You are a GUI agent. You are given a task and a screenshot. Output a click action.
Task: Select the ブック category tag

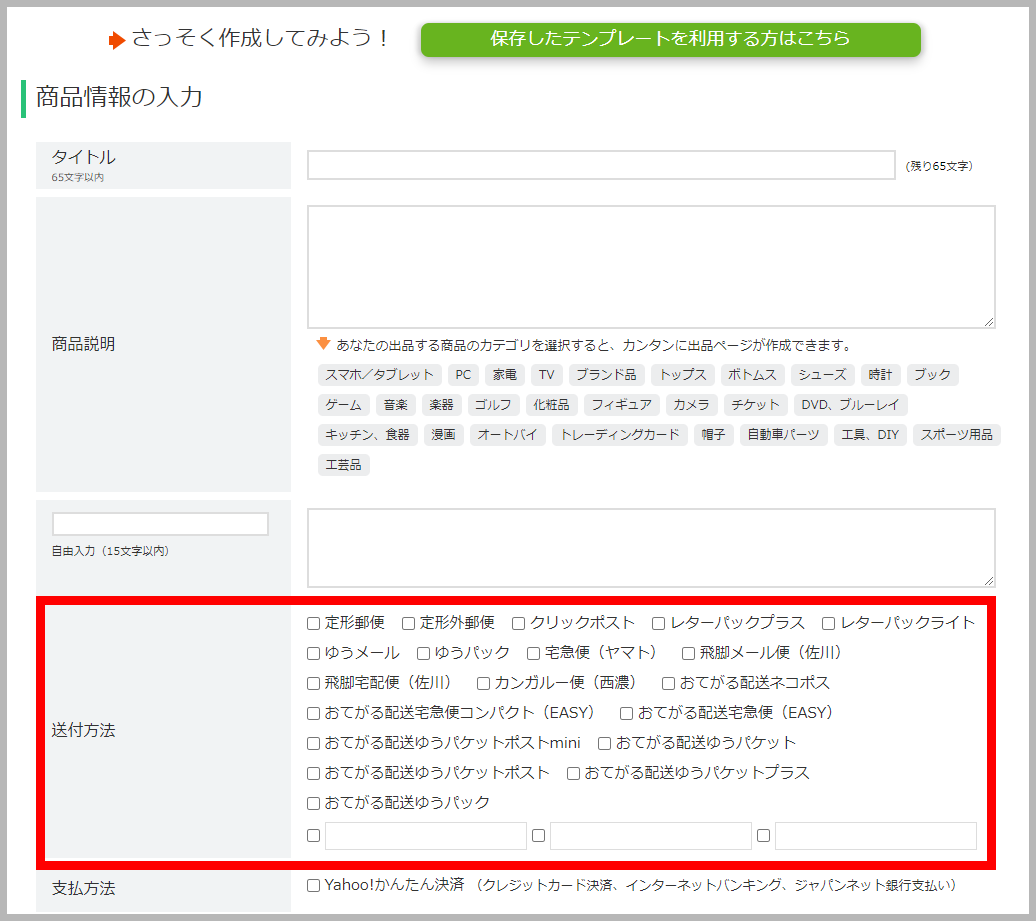[932, 375]
